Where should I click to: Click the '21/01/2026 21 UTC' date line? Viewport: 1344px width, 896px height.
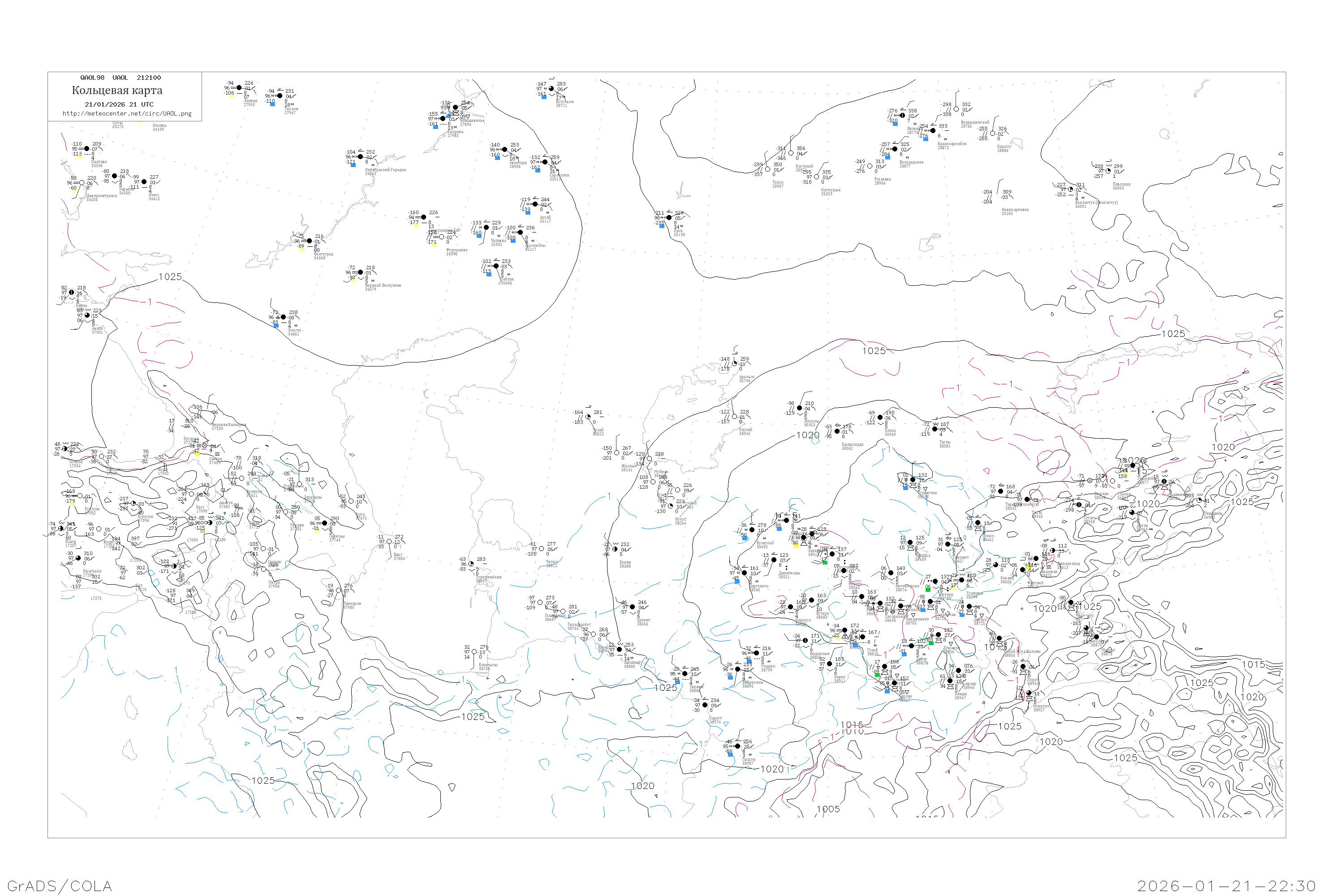click(x=119, y=104)
